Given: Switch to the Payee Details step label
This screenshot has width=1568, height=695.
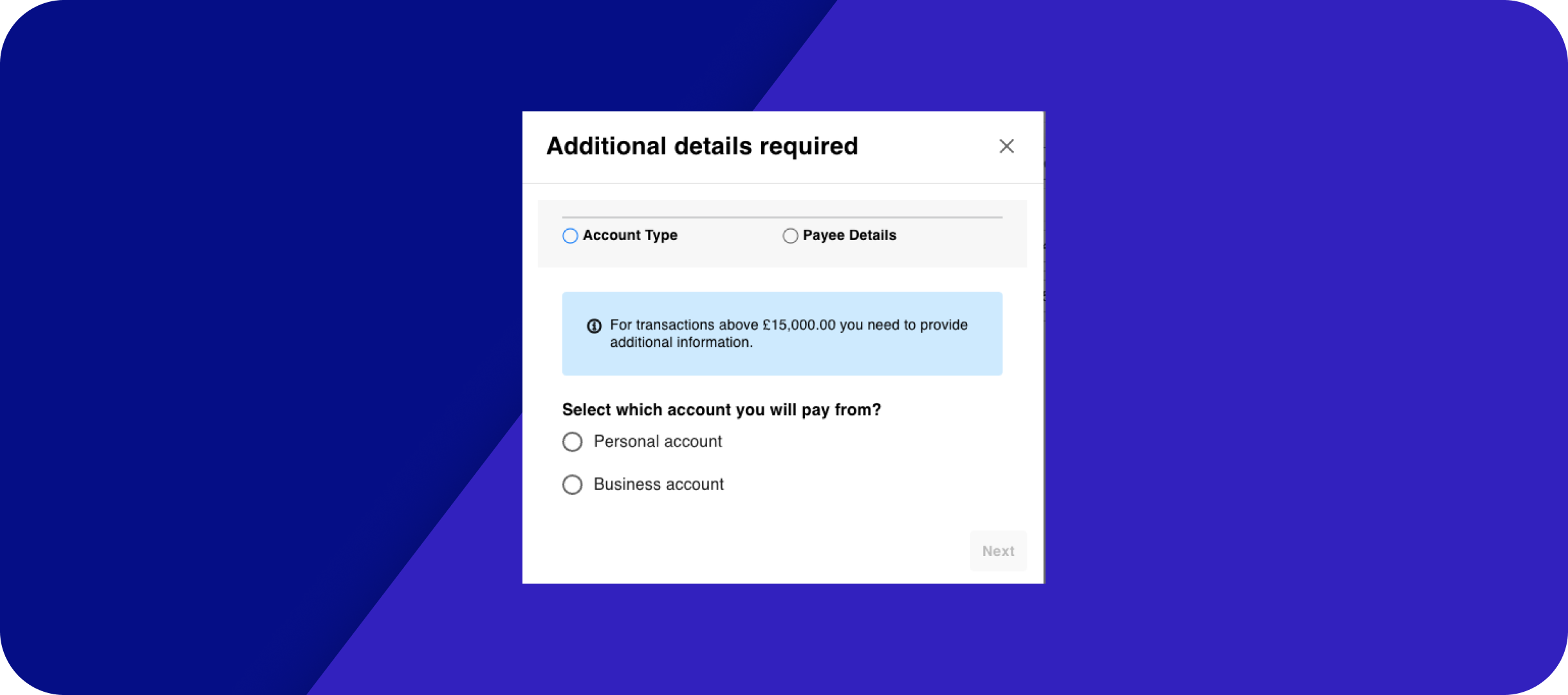Looking at the screenshot, I should coord(849,236).
